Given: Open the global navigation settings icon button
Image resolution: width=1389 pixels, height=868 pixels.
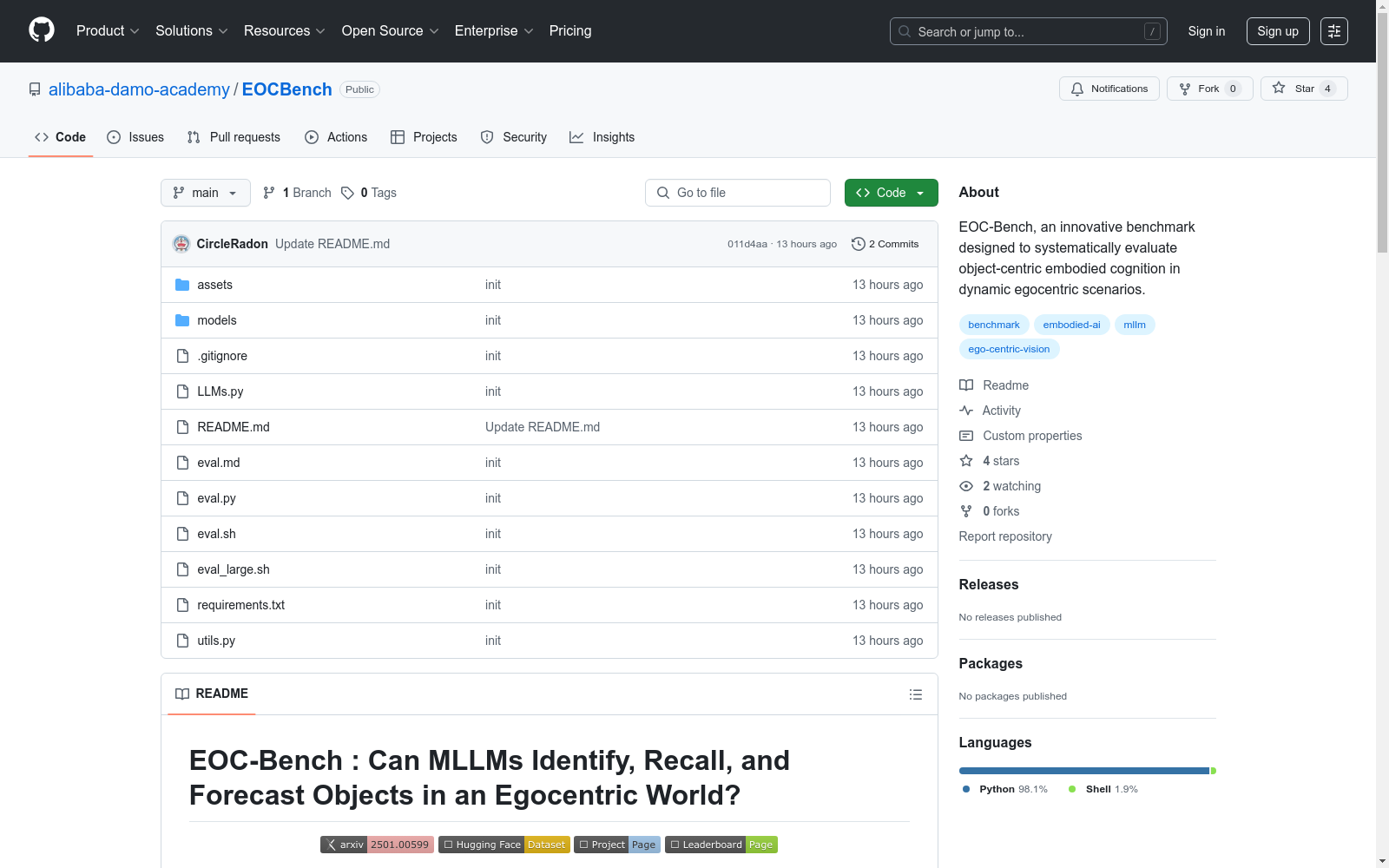Looking at the screenshot, I should tap(1334, 31).
